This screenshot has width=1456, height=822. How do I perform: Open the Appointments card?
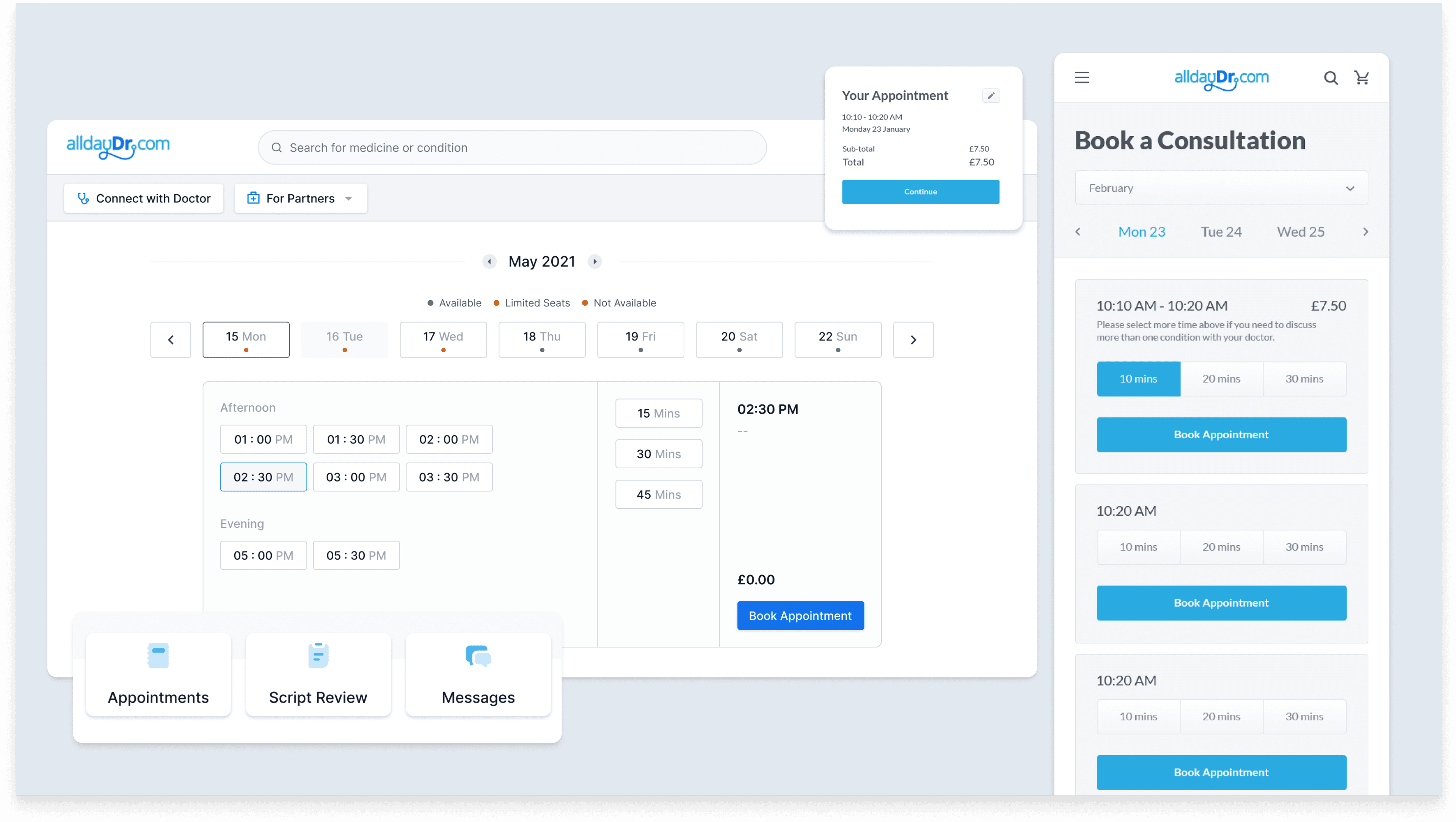tap(158, 675)
